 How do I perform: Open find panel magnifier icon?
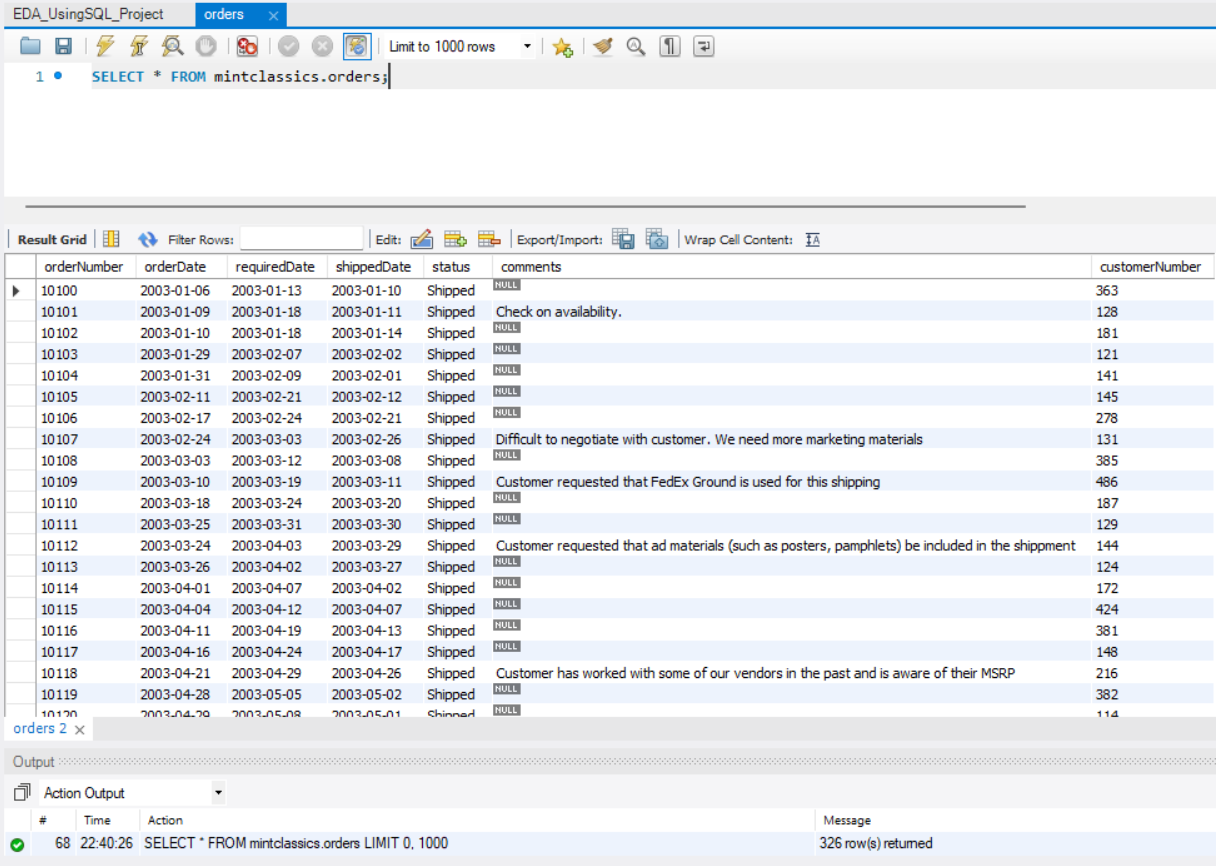(636, 46)
